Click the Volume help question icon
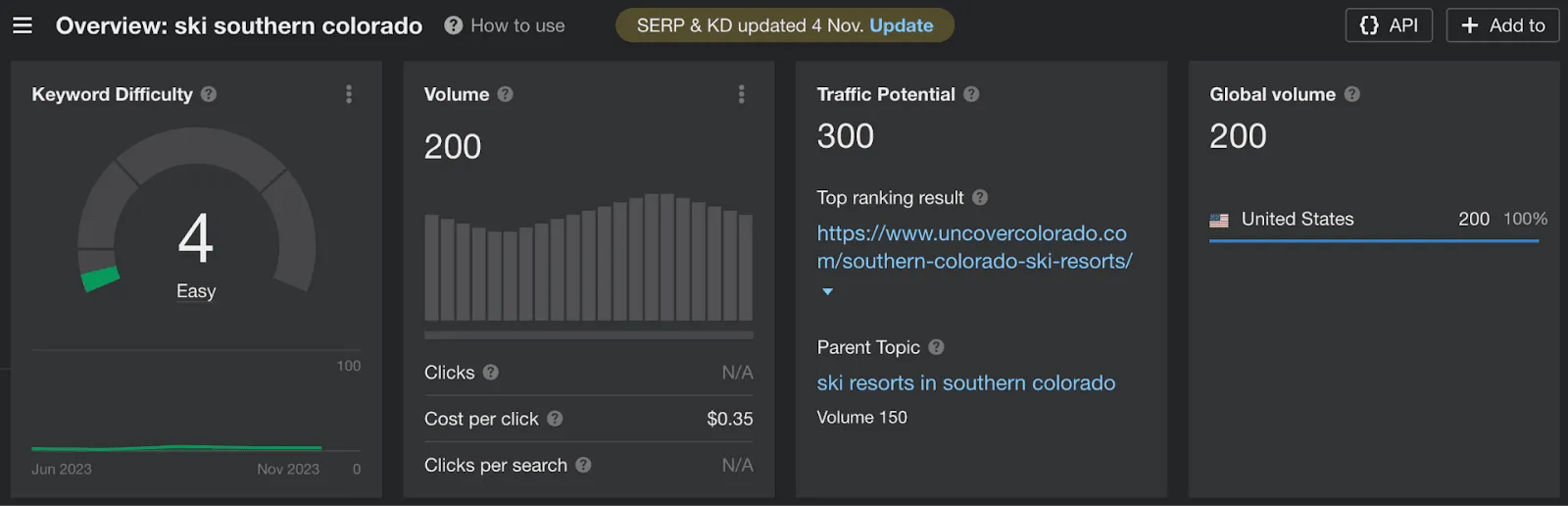Screen dimensions: 1568x506 (505, 94)
